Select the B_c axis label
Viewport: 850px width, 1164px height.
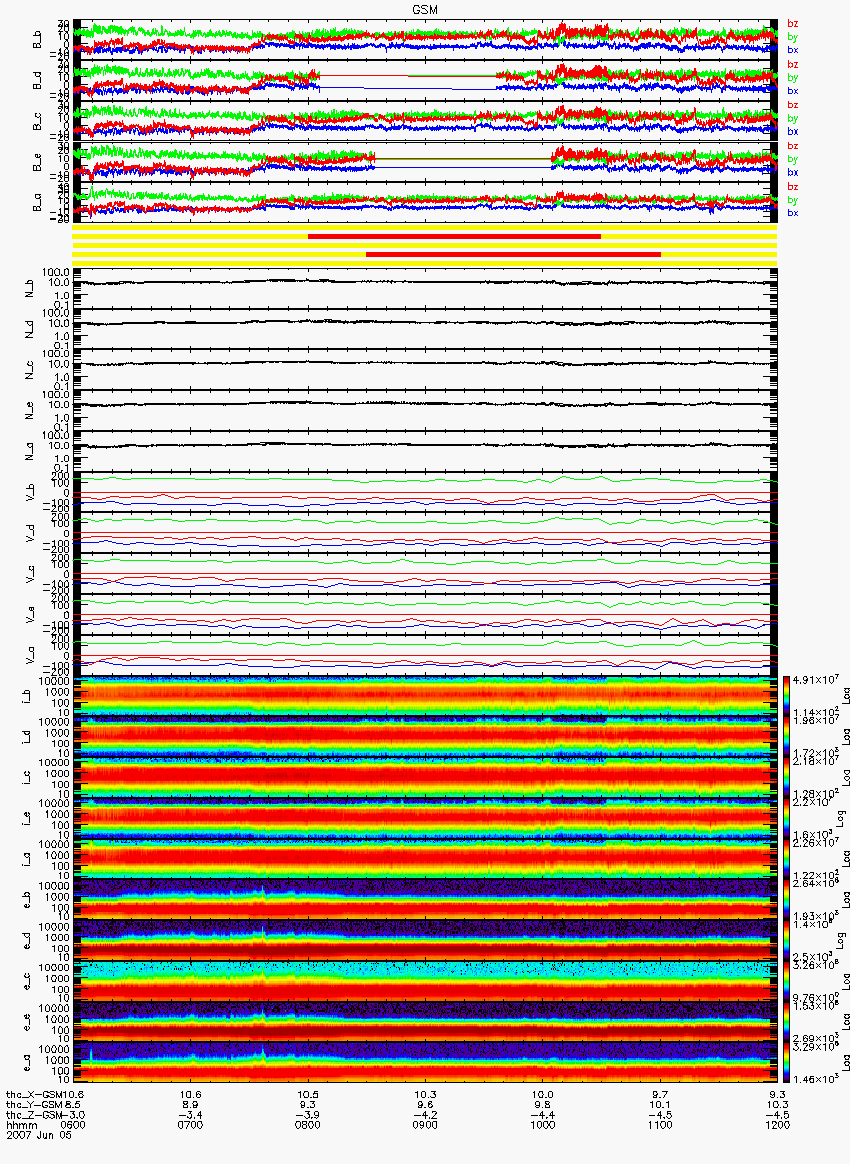click(37, 122)
